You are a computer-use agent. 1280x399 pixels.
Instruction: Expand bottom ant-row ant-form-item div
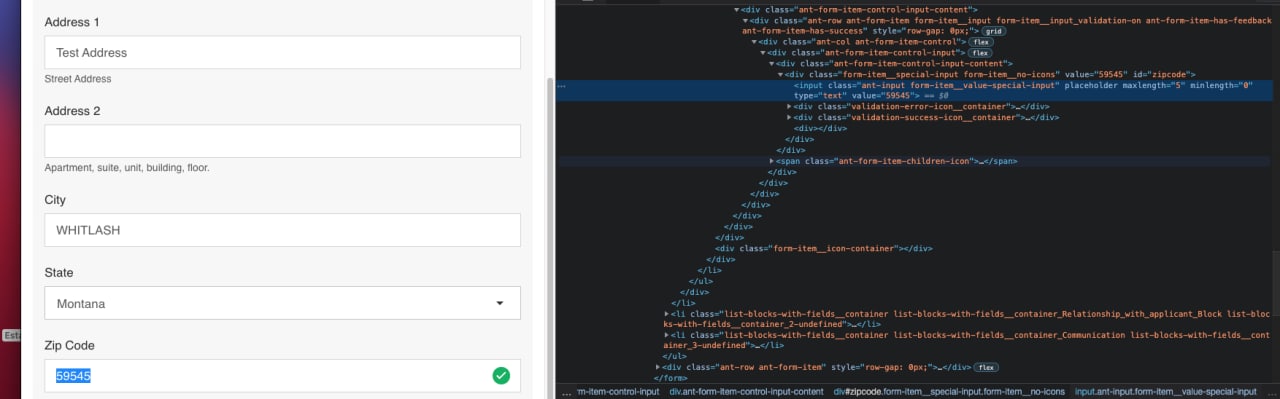[658, 367]
